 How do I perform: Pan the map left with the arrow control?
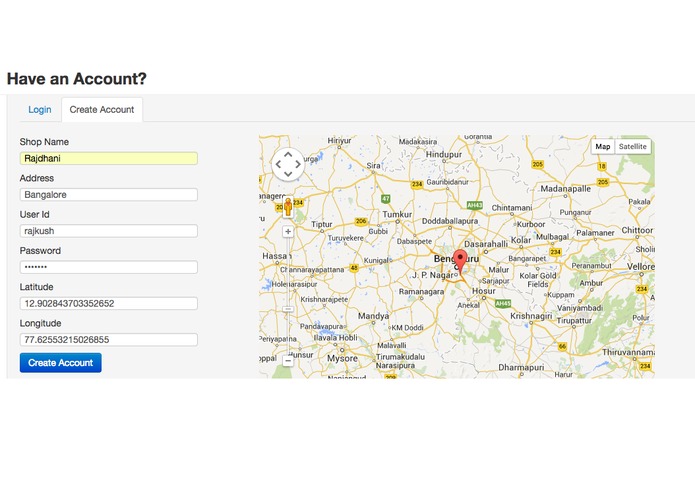click(x=278, y=164)
